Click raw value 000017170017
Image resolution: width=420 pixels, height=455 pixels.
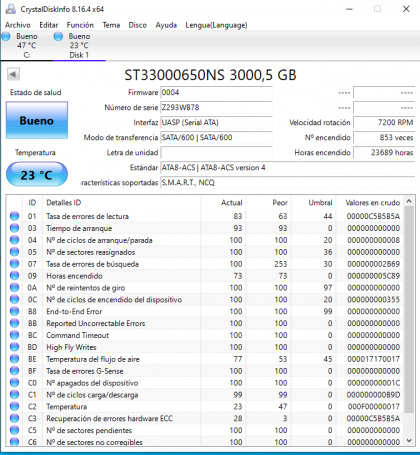click(x=373, y=359)
